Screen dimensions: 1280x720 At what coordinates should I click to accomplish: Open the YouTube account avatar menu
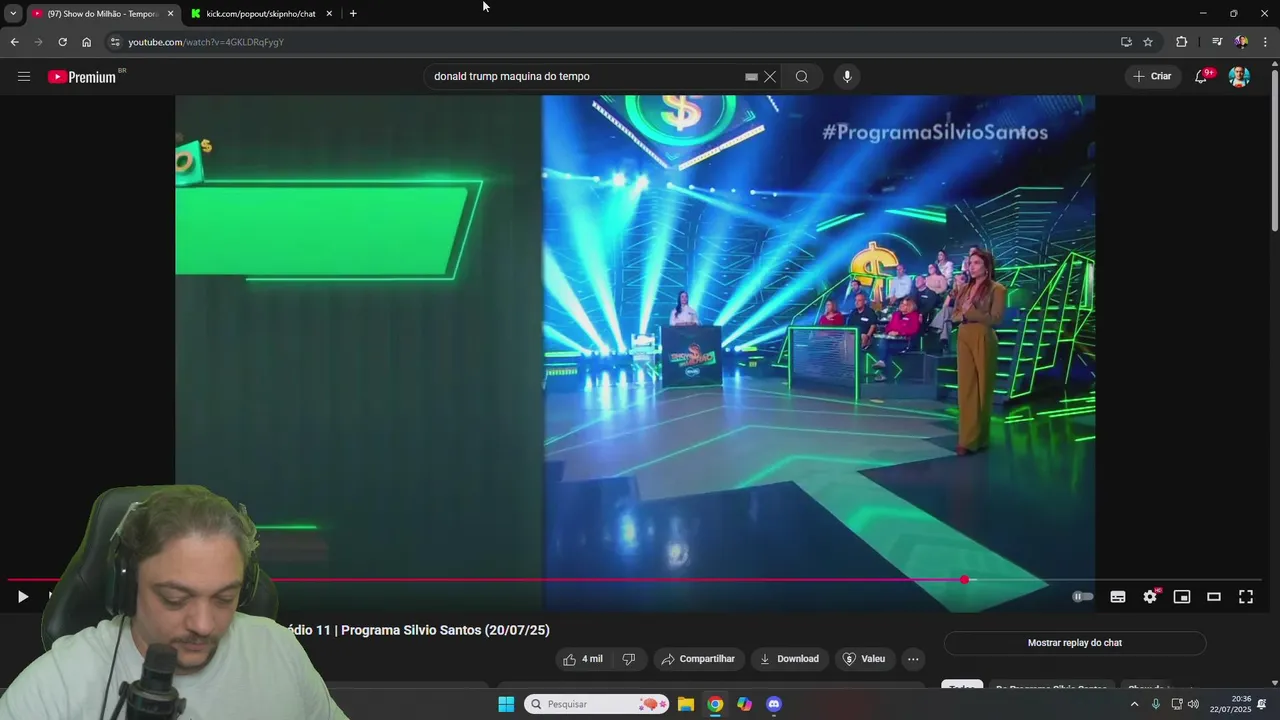(1239, 76)
